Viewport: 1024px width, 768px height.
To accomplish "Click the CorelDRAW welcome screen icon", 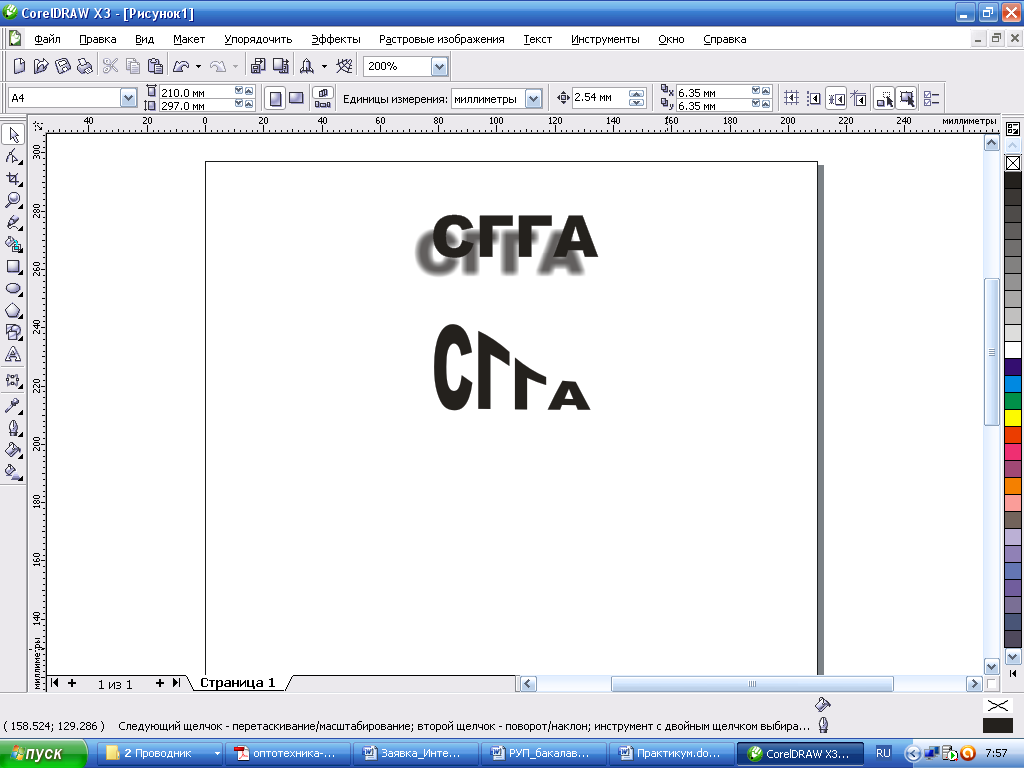I will point(344,66).
